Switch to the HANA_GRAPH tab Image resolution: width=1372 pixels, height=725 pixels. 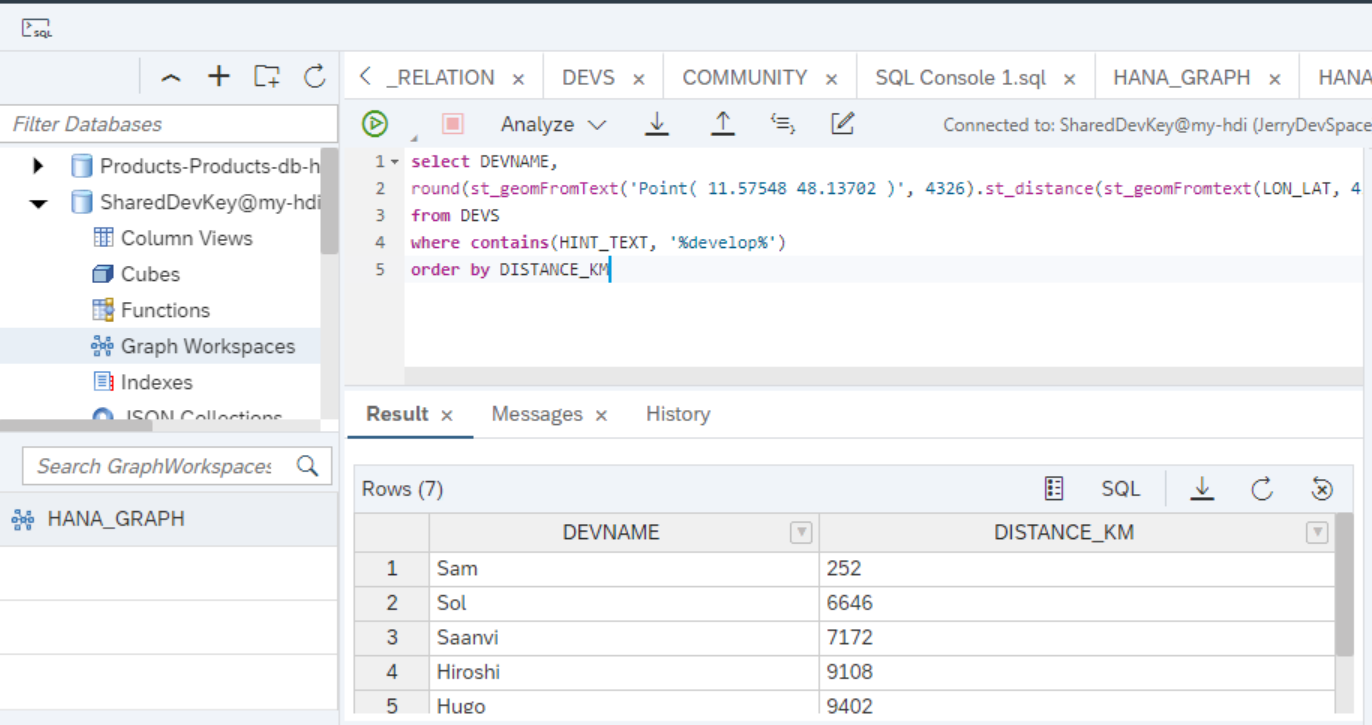pos(1181,78)
